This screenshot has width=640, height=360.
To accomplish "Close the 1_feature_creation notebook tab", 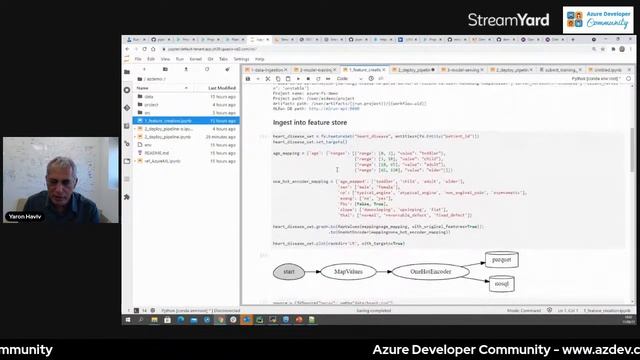I will pos(384,70).
